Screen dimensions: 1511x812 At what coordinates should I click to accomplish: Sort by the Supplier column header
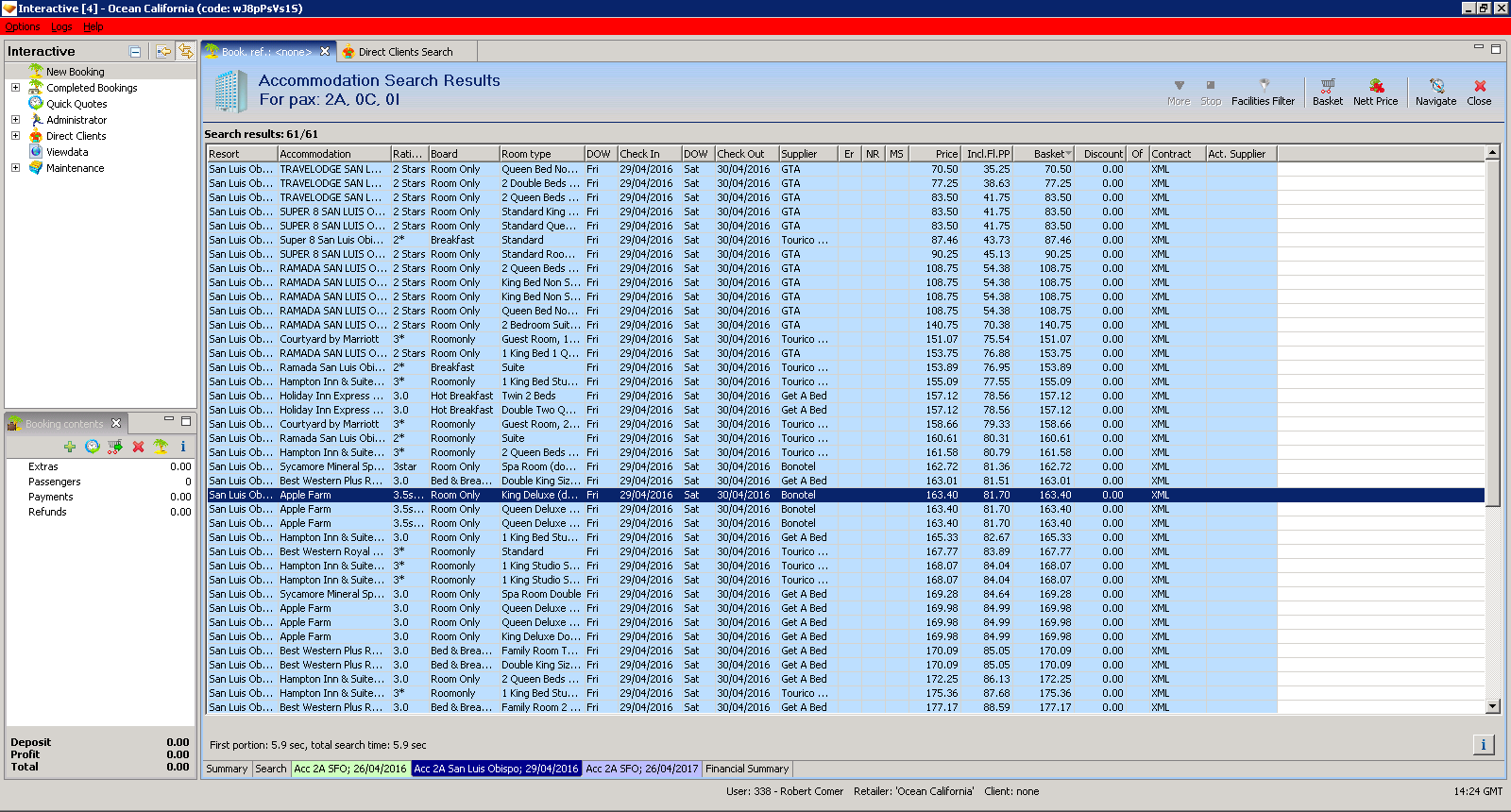tap(808, 154)
